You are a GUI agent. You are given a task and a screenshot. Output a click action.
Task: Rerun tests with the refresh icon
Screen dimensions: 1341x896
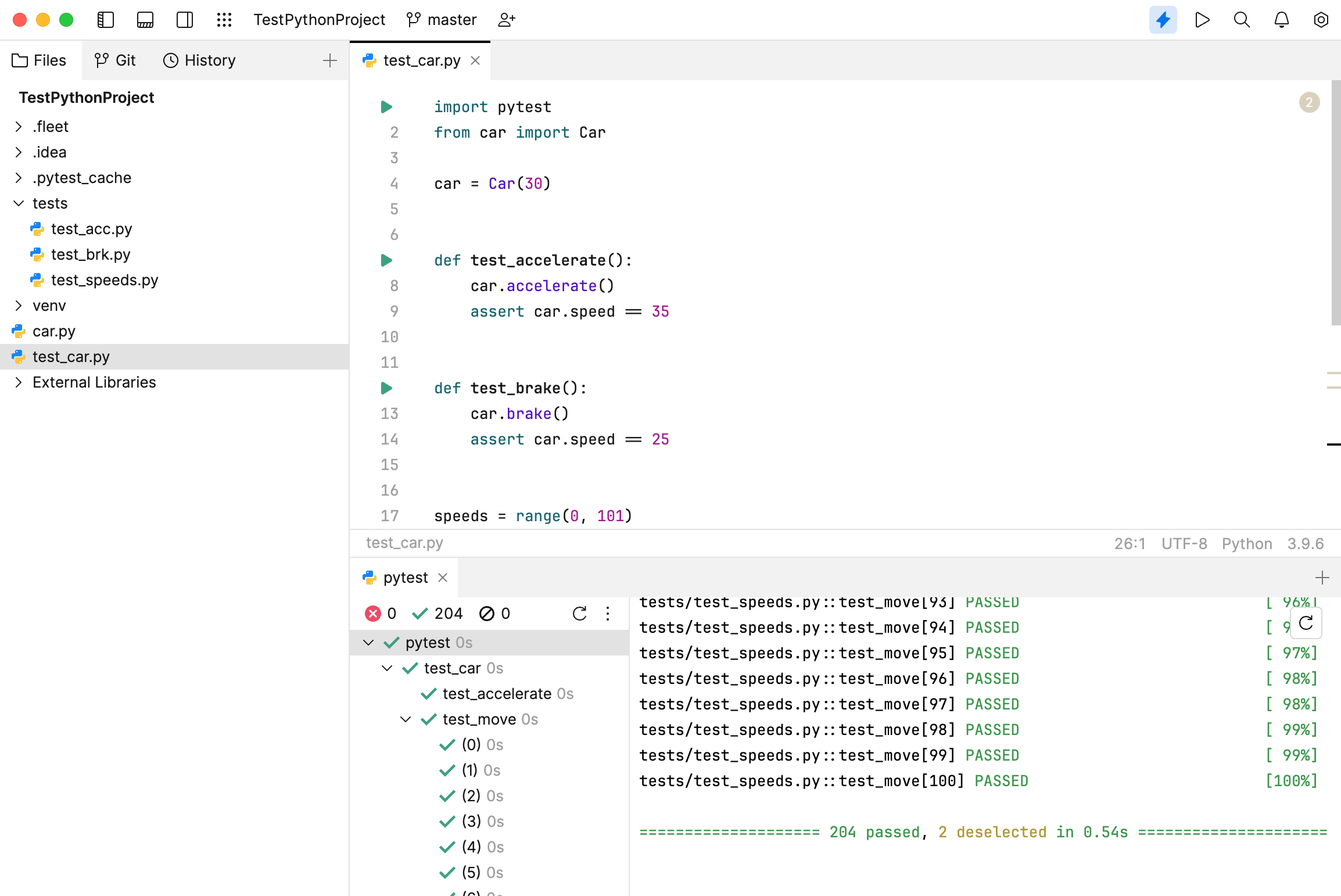pos(579,614)
